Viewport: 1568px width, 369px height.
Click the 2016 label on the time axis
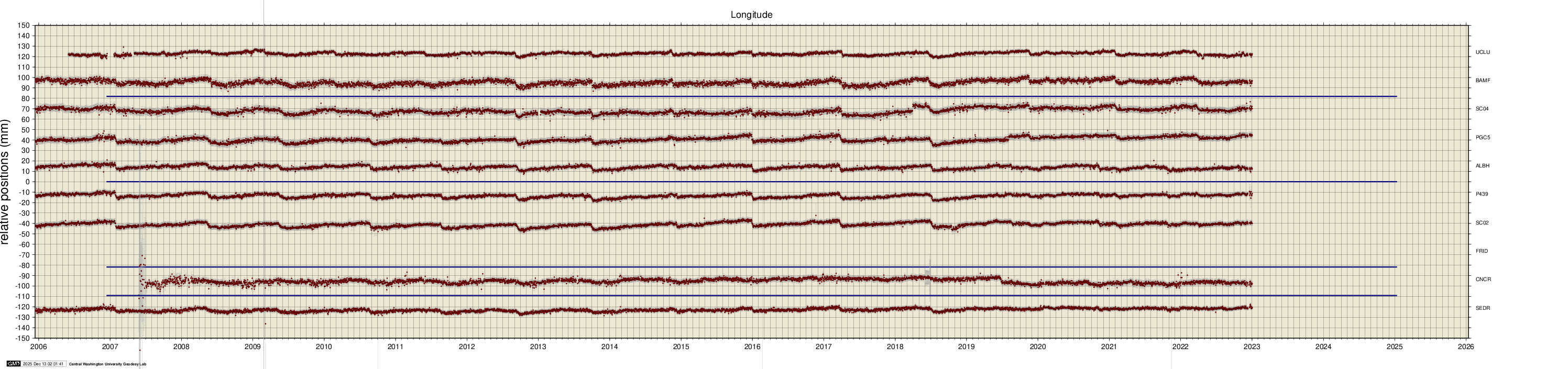point(752,347)
